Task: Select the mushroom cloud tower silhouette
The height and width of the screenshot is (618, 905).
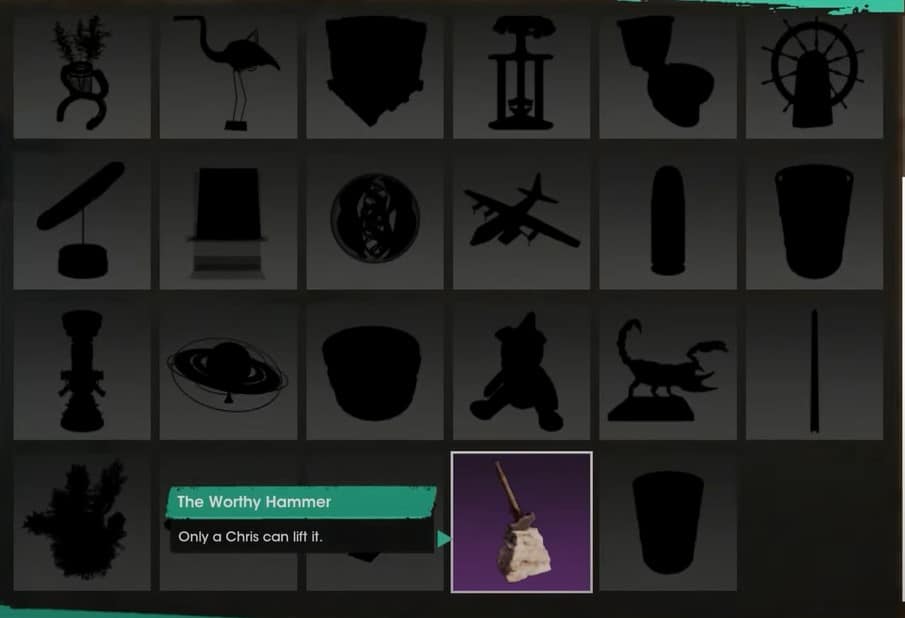Action: 521,75
